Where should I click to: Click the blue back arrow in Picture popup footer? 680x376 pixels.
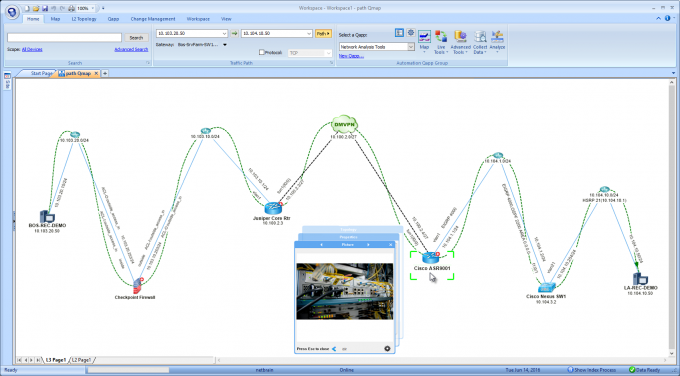[334, 349]
